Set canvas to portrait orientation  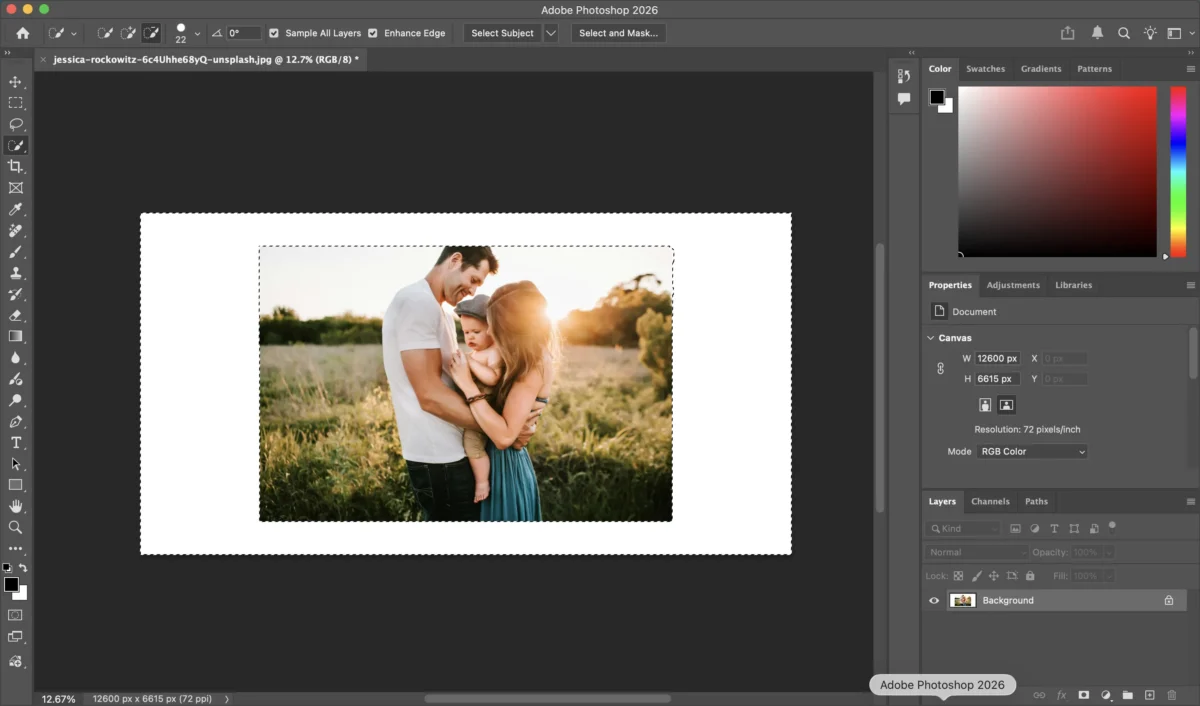[x=985, y=405]
